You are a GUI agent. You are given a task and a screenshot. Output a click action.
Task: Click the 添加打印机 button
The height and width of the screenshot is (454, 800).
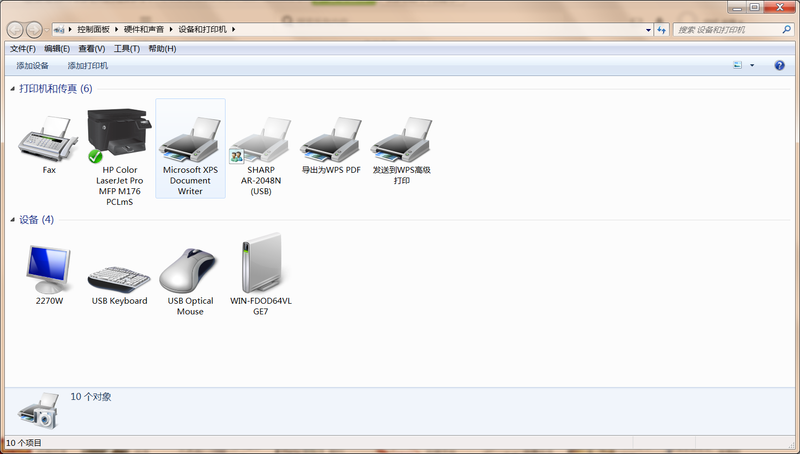[88, 66]
